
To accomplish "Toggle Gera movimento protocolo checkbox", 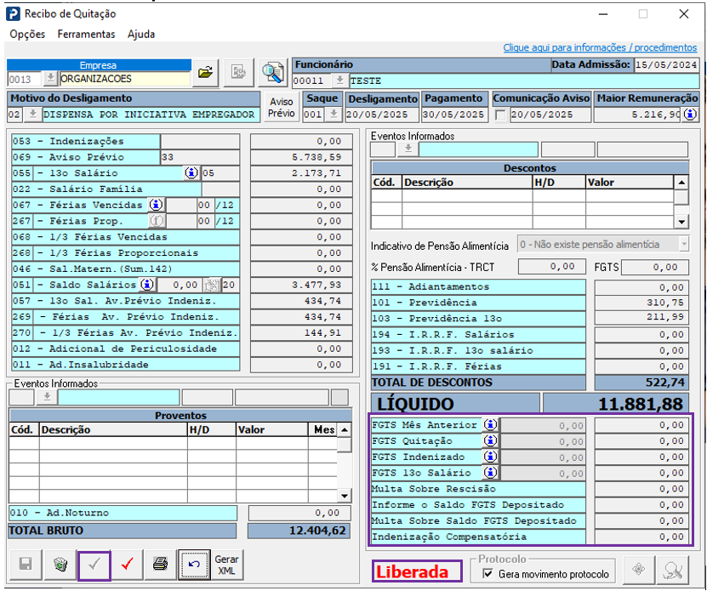I will [x=488, y=574].
